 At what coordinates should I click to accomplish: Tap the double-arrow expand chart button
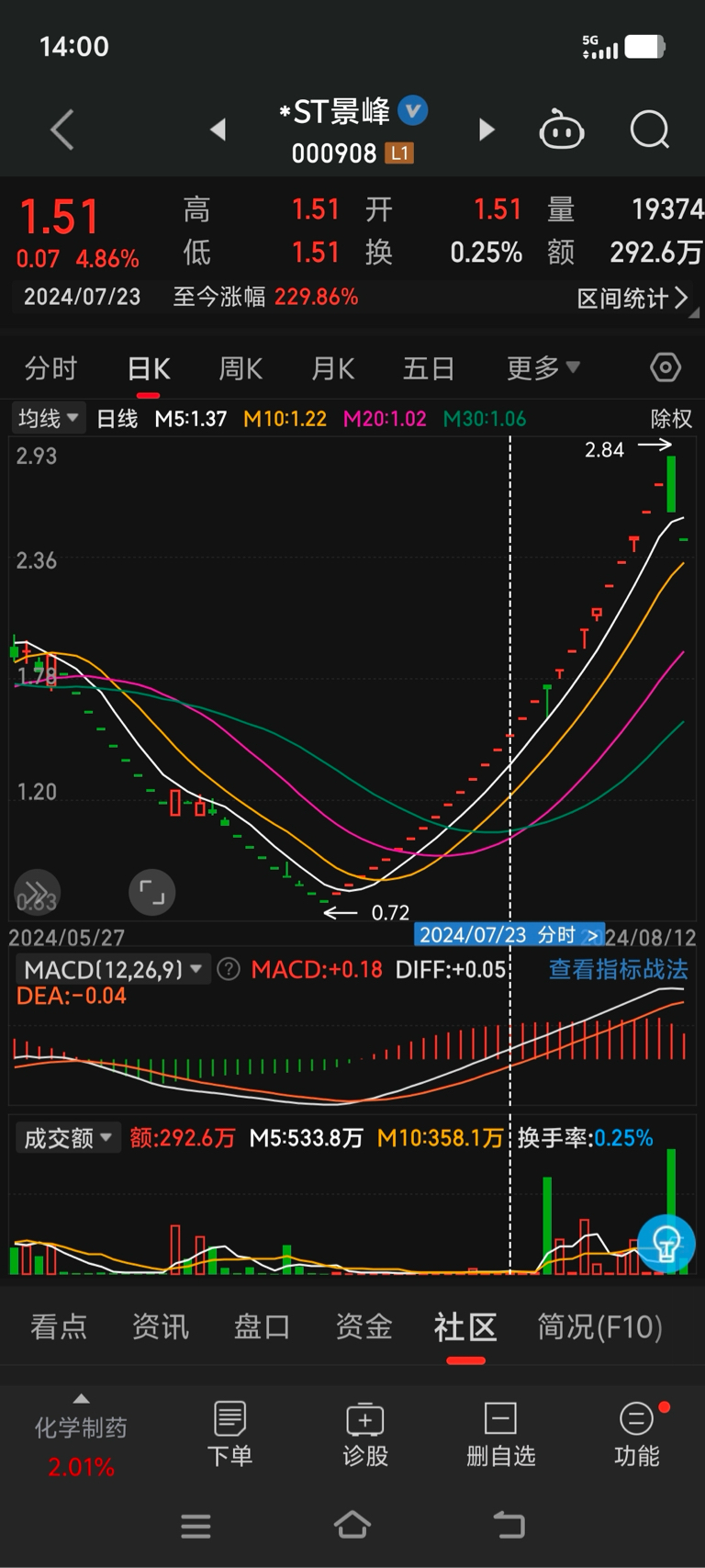[36, 892]
